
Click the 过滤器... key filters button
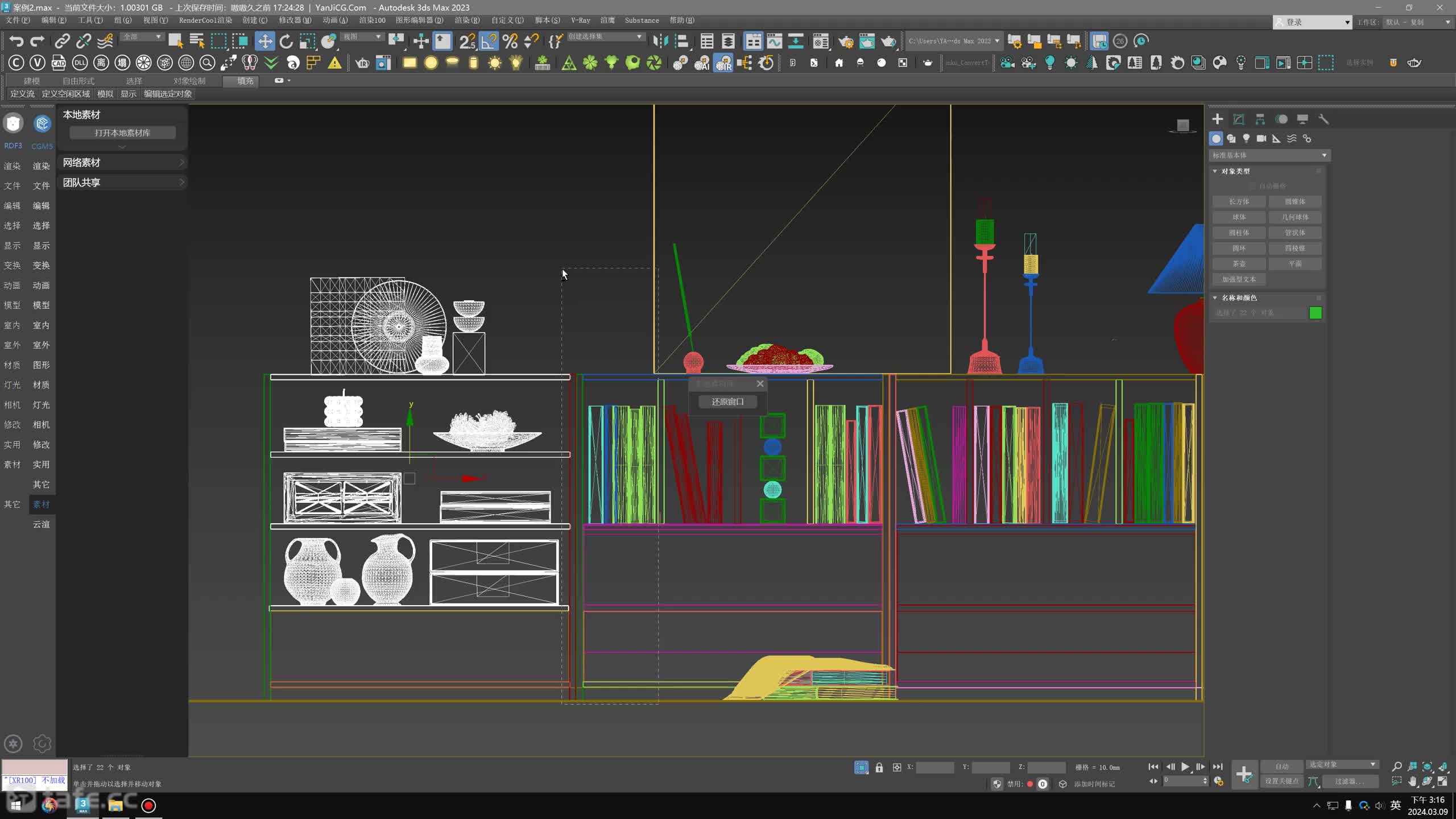[1349, 781]
